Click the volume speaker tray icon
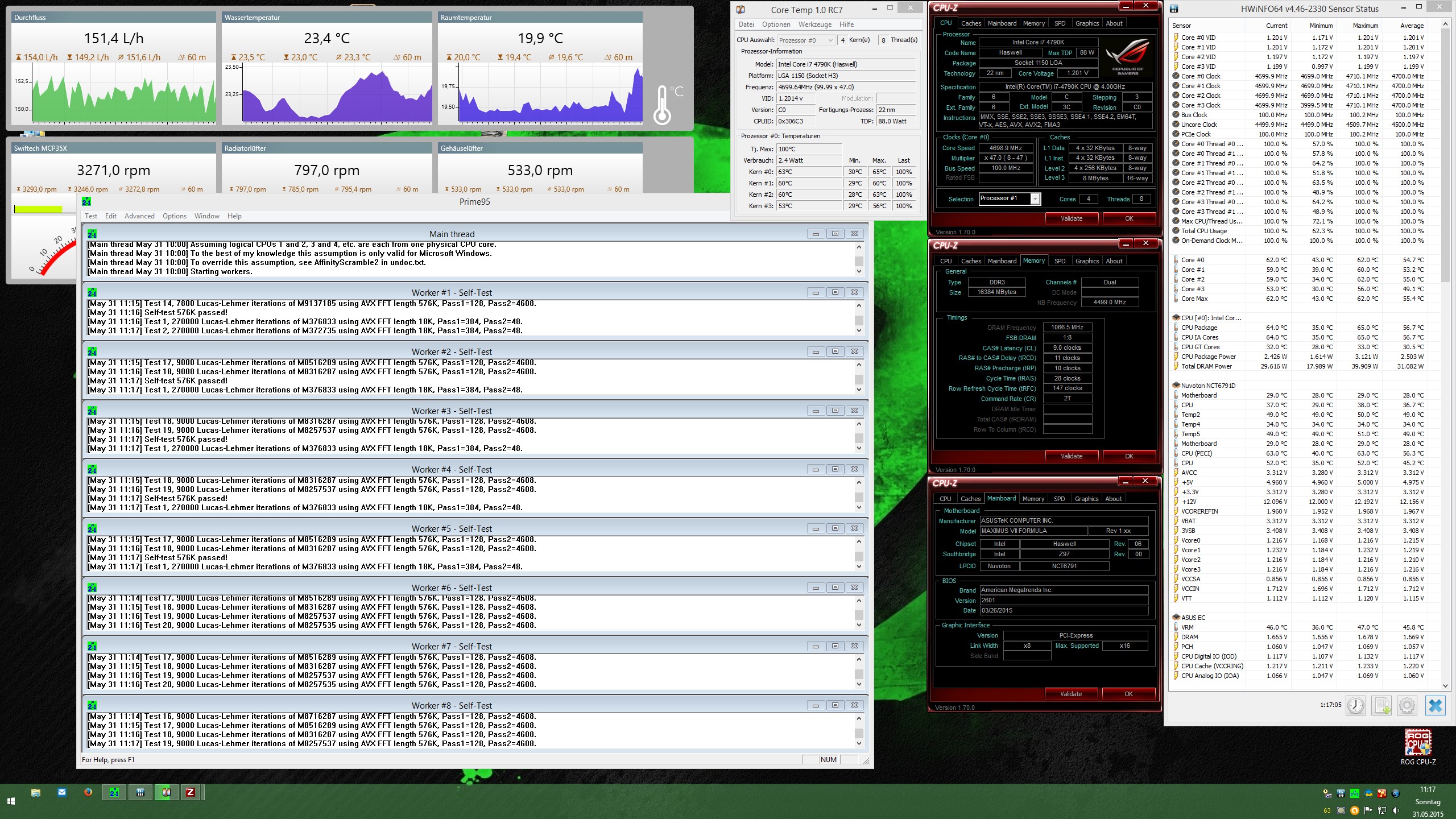 point(1395,810)
